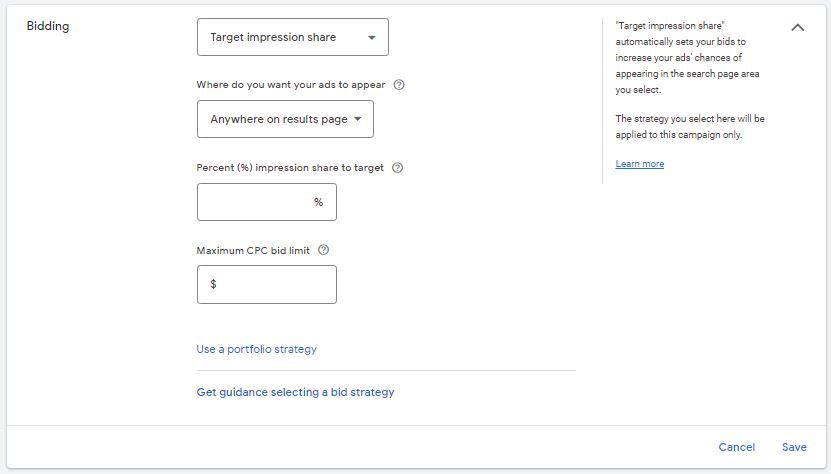Image resolution: width=831 pixels, height=474 pixels.
Task: Click the $ symbol in the CPC bid box
Action: (213, 285)
